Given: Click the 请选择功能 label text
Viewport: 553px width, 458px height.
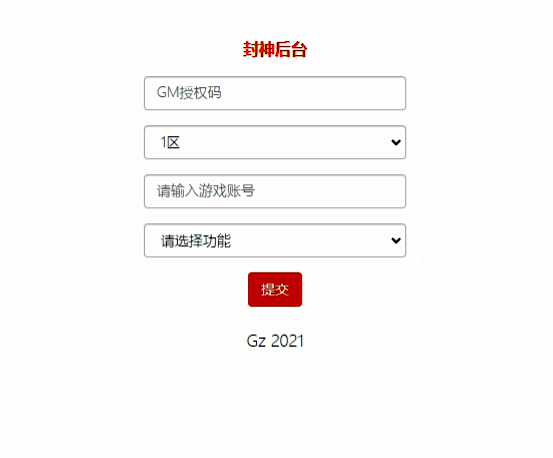Looking at the screenshot, I should click(x=196, y=241).
